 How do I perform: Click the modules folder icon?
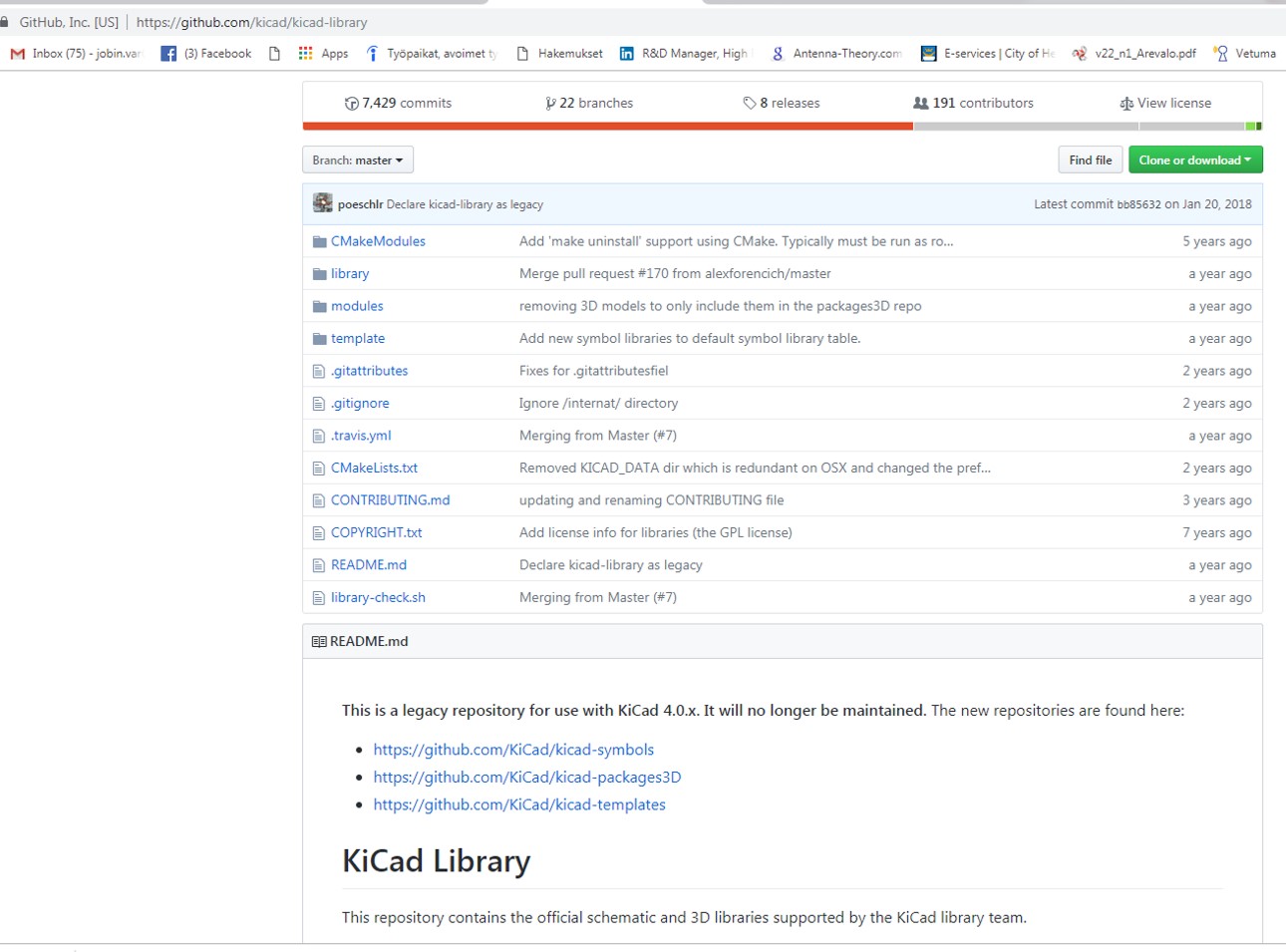(320, 307)
